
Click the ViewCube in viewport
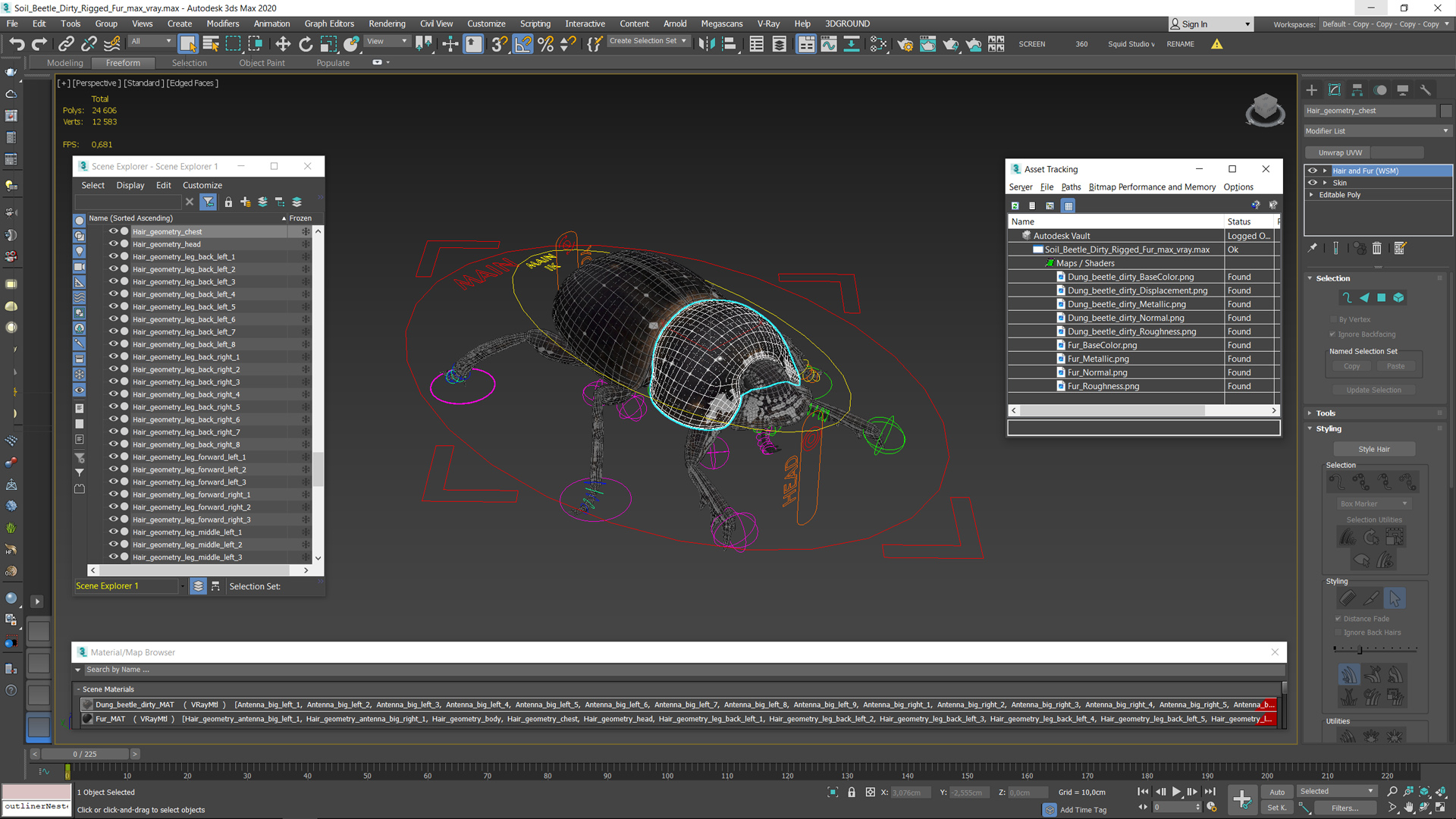[1265, 110]
